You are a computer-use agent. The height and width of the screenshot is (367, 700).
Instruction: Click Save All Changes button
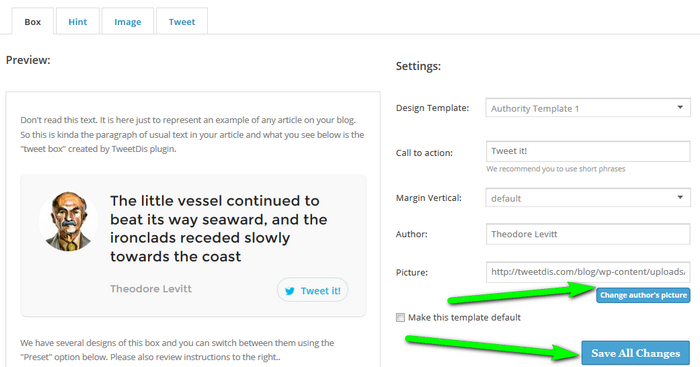pos(636,353)
